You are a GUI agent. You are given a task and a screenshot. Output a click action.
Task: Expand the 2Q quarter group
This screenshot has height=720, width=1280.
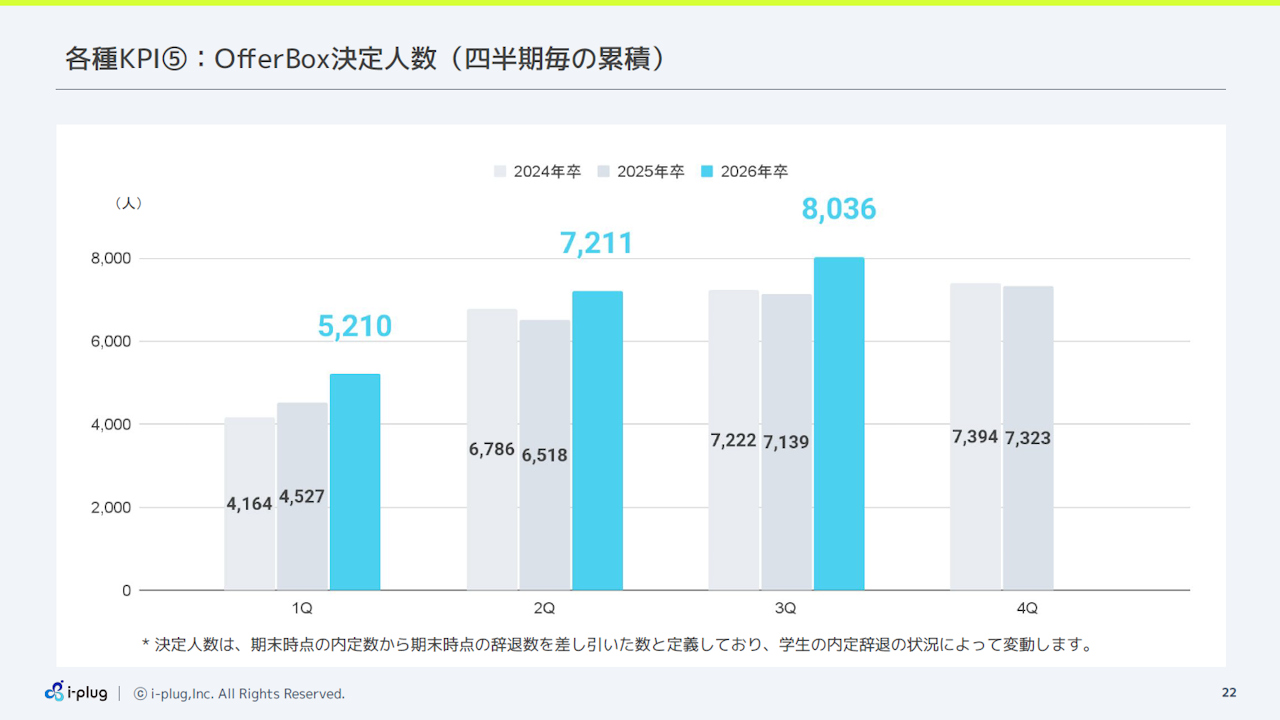545,607
